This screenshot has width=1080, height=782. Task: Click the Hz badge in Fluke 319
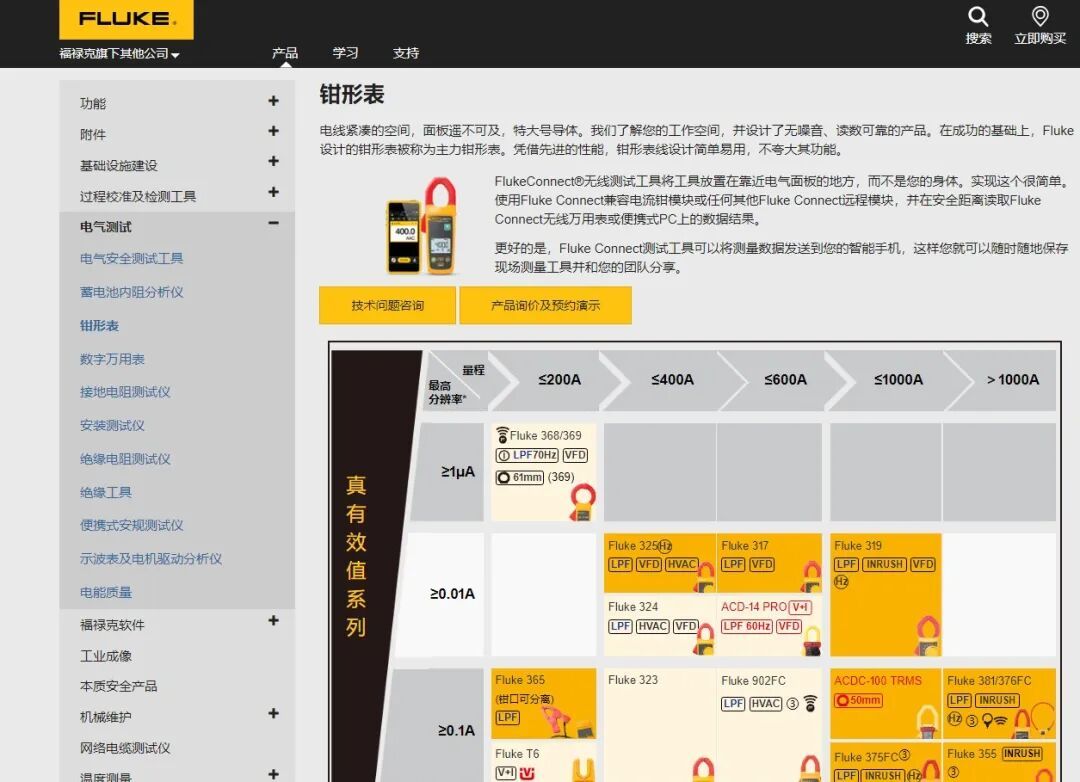(x=841, y=582)
